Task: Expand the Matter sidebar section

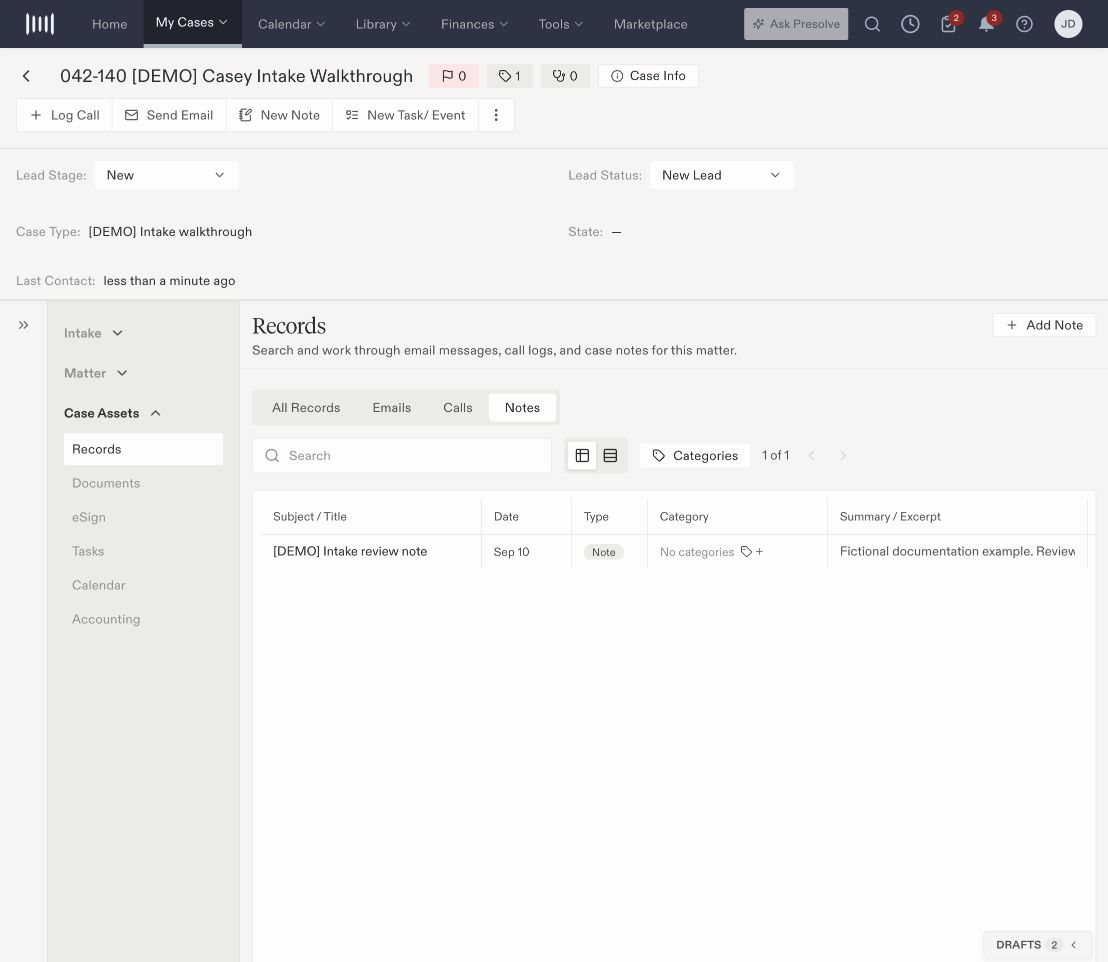Action: click(x=95, y=373)
